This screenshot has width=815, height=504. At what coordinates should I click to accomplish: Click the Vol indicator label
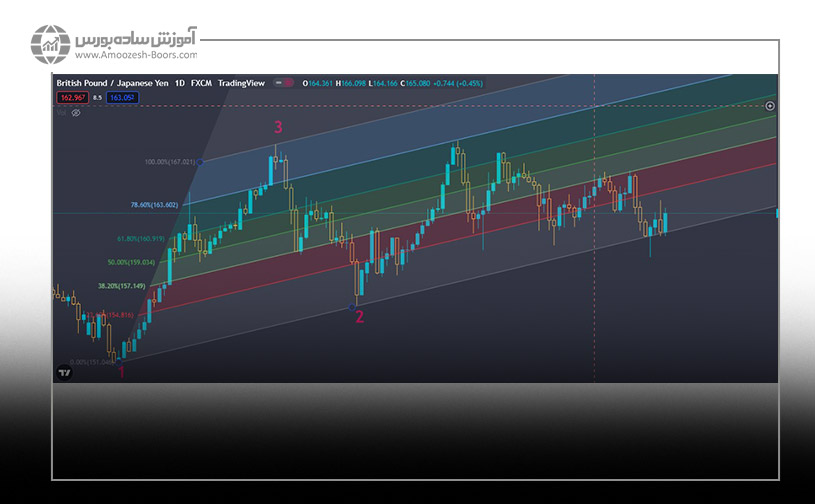(62, 113)
